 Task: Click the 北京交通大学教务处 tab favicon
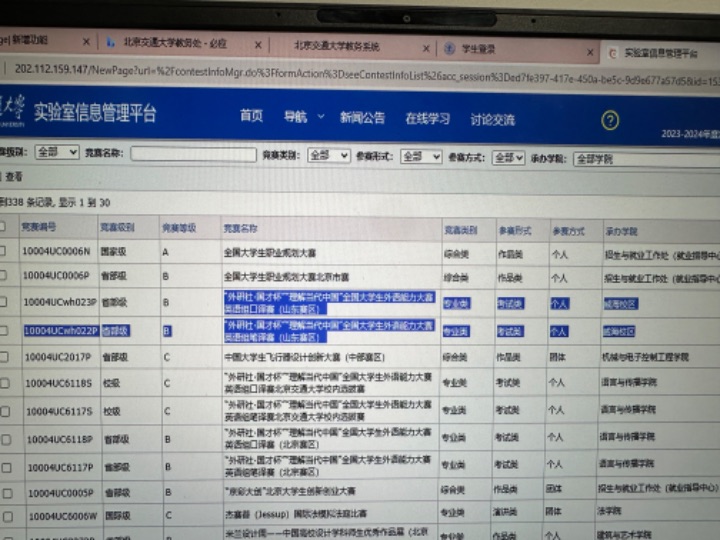click(111, 42)
